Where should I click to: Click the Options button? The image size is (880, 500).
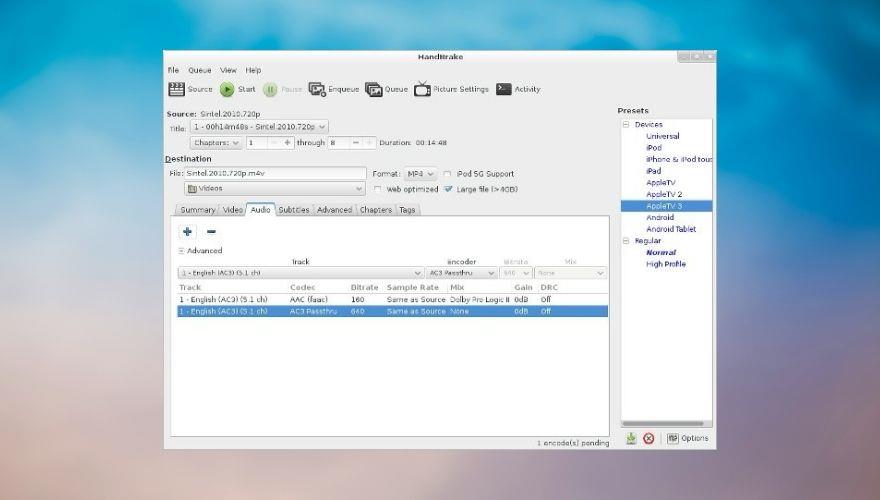coord(688,438)
